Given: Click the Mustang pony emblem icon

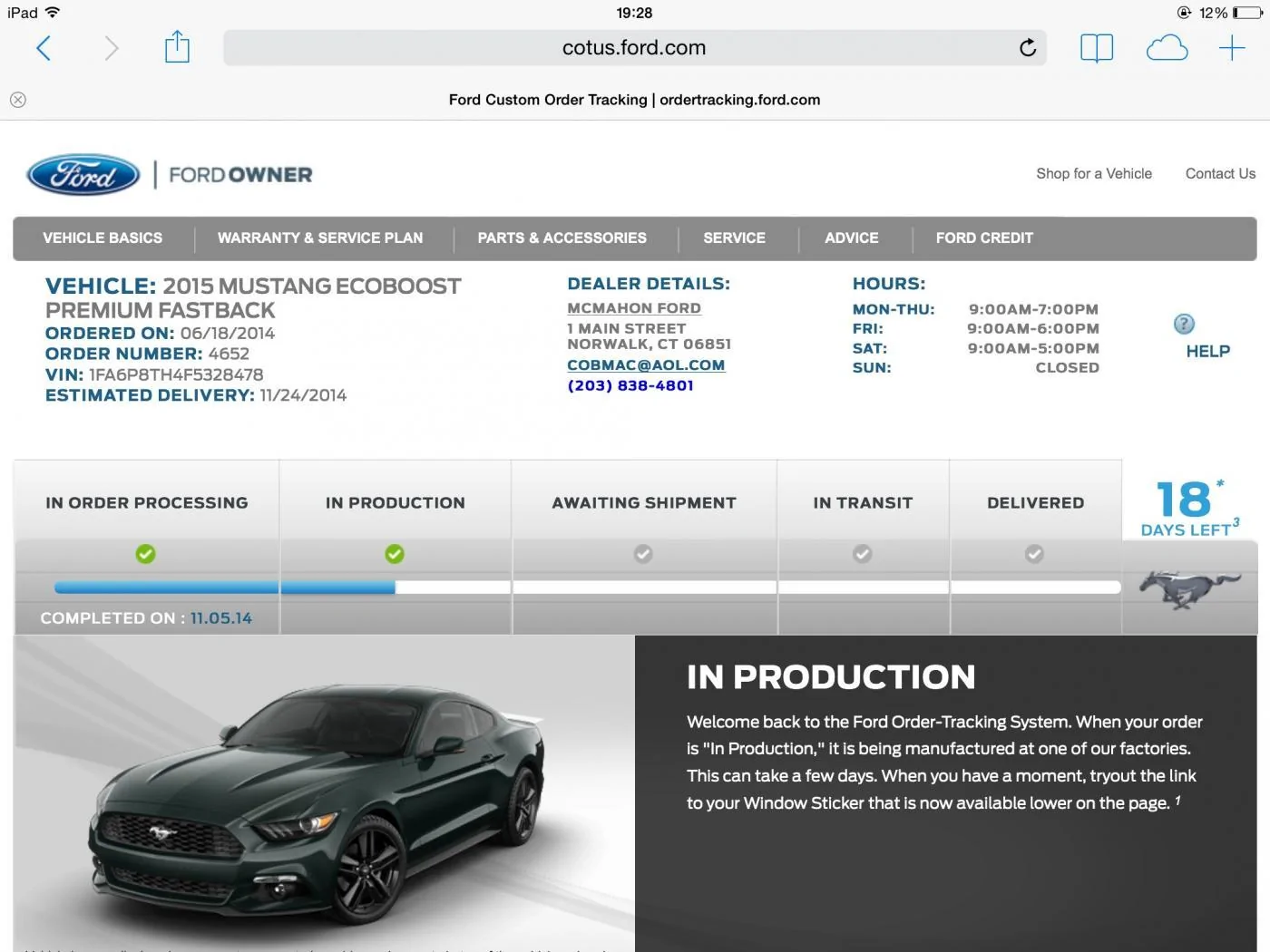Looking at the screenshot, I should 1190,588.
